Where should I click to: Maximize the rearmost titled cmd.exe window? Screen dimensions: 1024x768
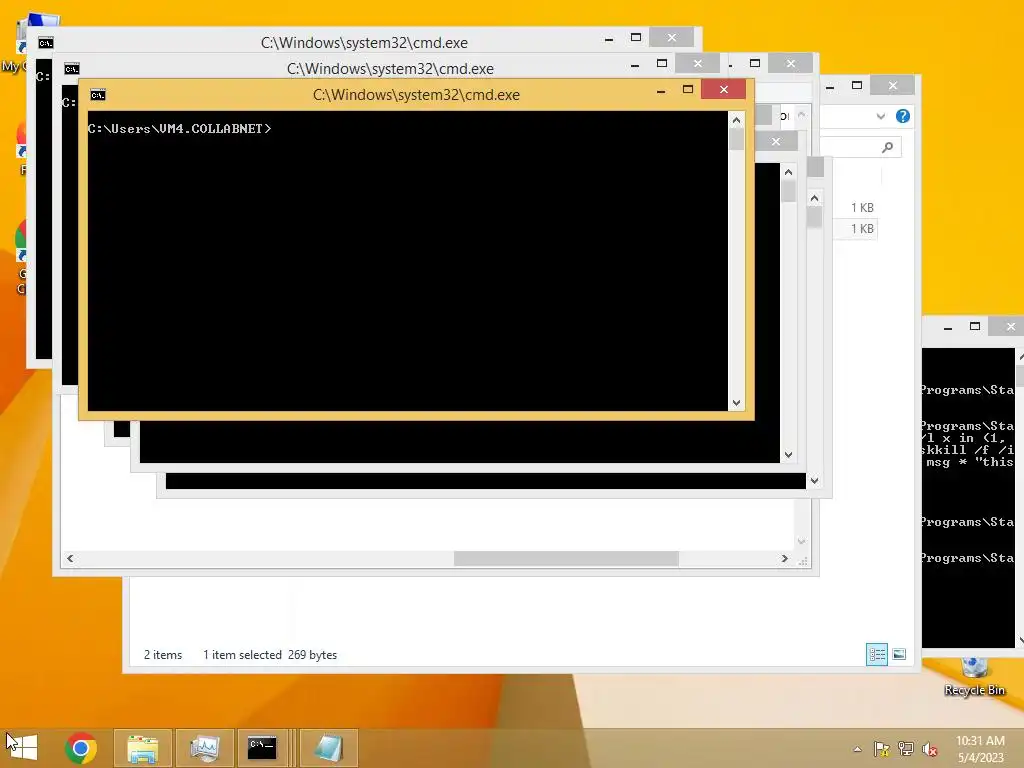(635, 37)
